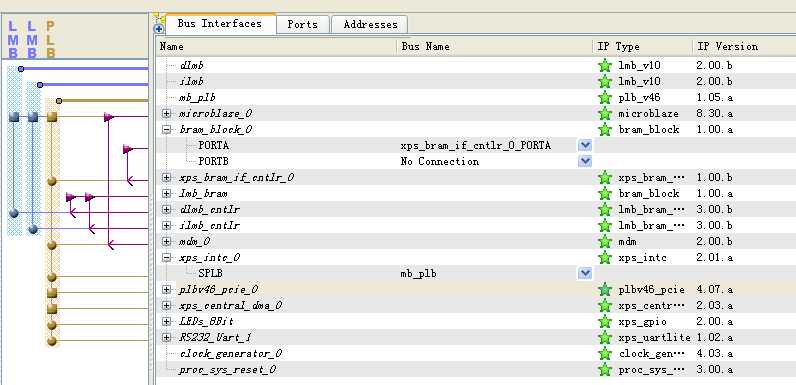The image size is (796, 385).
Task: Click the xps_bram_if_cntlr_0_PORTA bus name value
Action: [476, 146]
